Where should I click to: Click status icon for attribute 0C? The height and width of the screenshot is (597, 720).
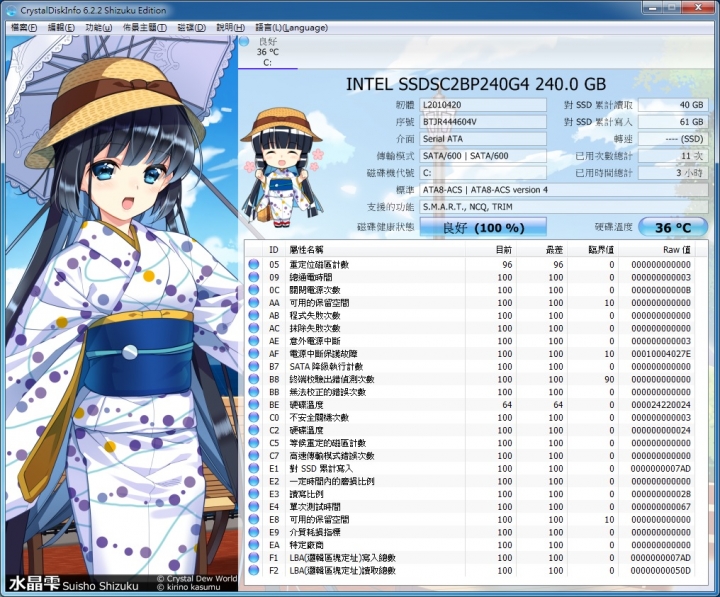(253, 290)
